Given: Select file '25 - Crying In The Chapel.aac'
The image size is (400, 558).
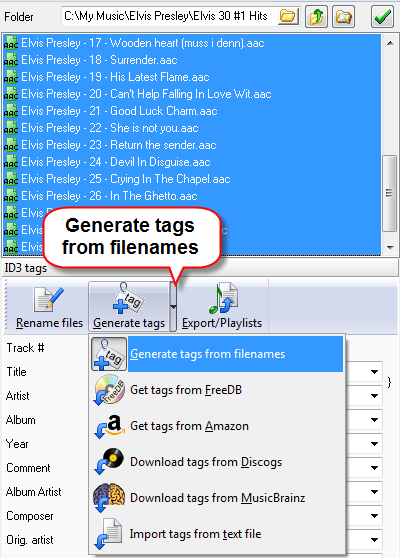Looking at the screenshot, I should (126, 179).
